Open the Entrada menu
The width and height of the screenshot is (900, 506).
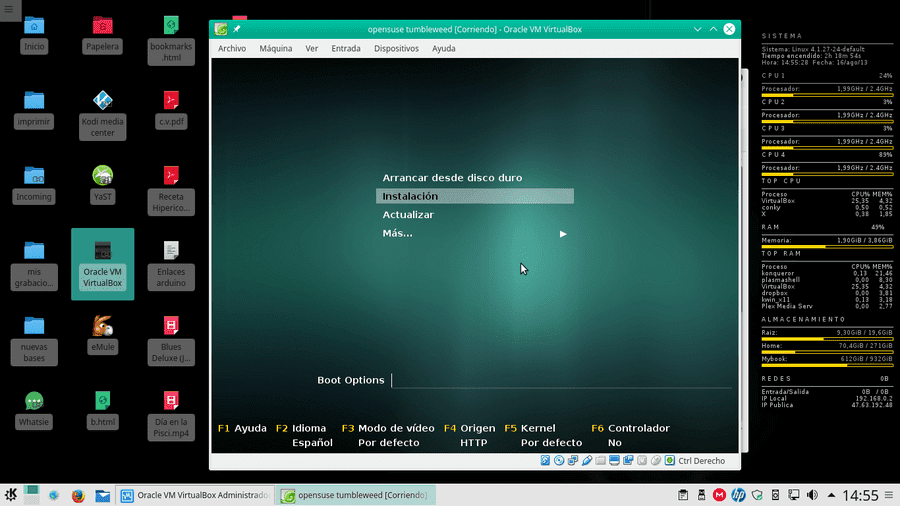[346, 48]
